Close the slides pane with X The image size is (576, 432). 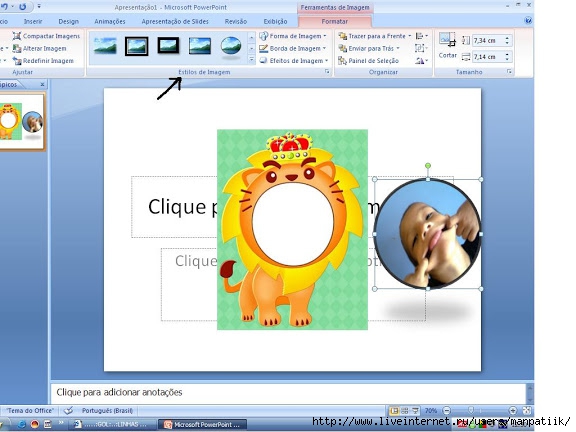[x=42, y=84]
